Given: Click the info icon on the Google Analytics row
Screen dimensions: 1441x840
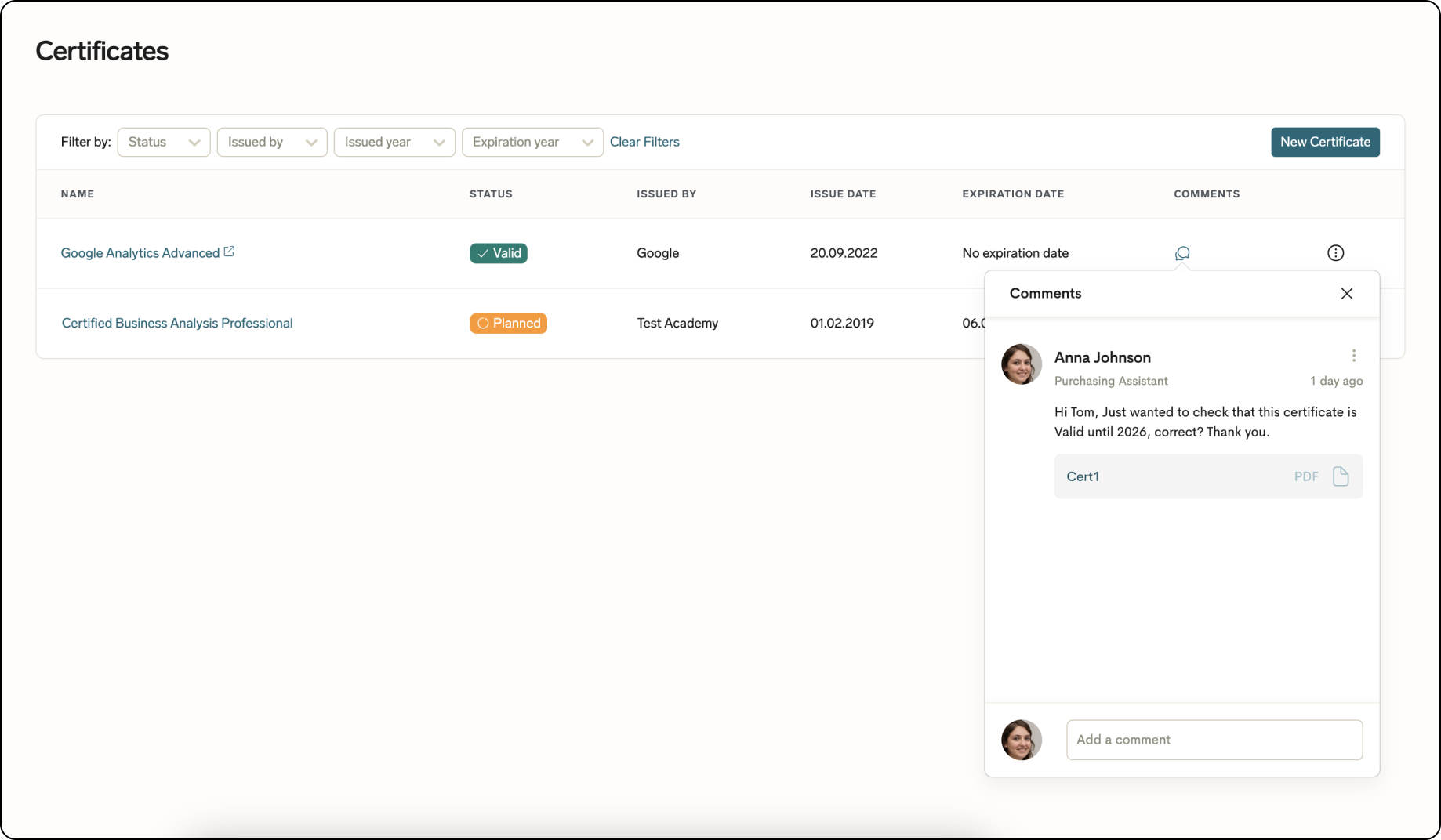Looking at the screenshot, I should 1335,252.
